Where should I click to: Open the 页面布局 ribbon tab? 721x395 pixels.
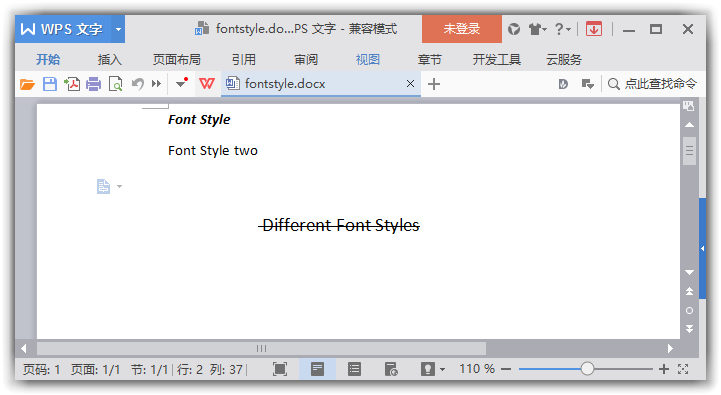(177, 59)
